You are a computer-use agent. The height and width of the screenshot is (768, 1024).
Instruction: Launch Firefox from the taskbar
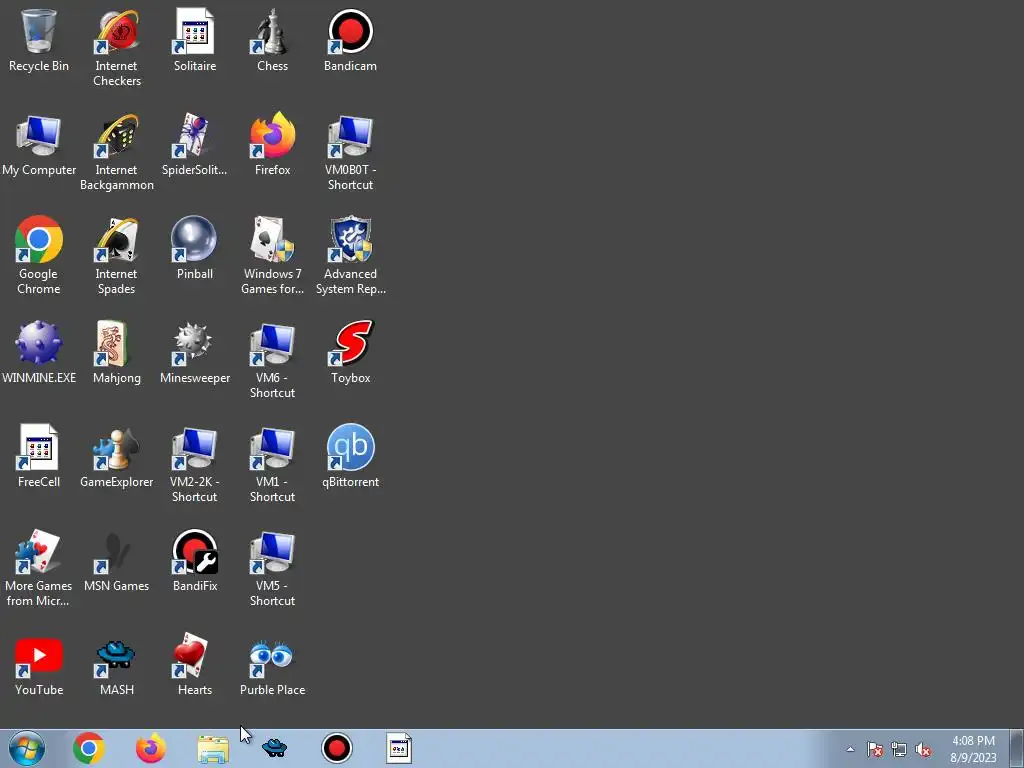point(150,748)
